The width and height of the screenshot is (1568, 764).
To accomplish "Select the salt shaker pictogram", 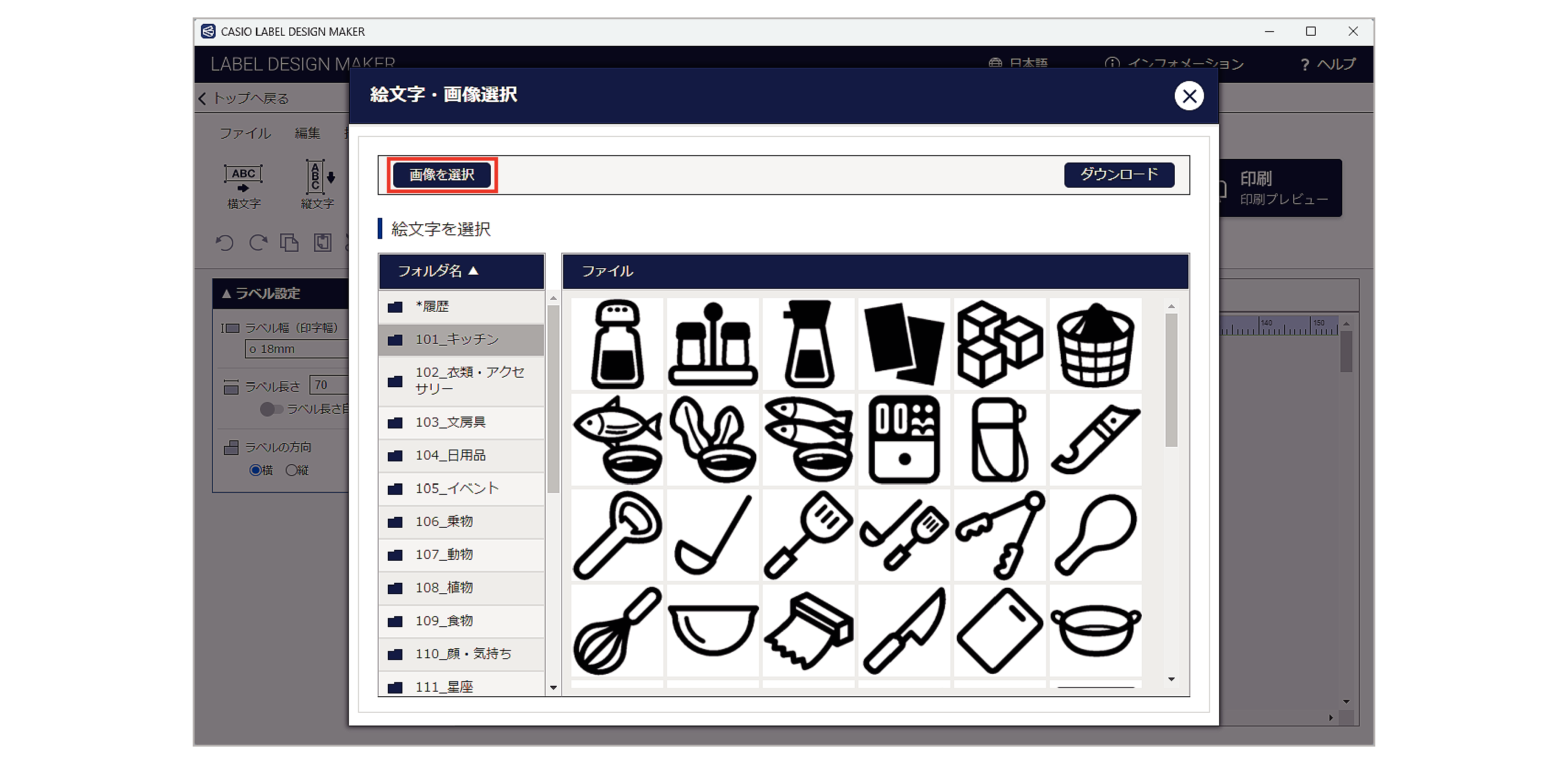I will 617,343.
